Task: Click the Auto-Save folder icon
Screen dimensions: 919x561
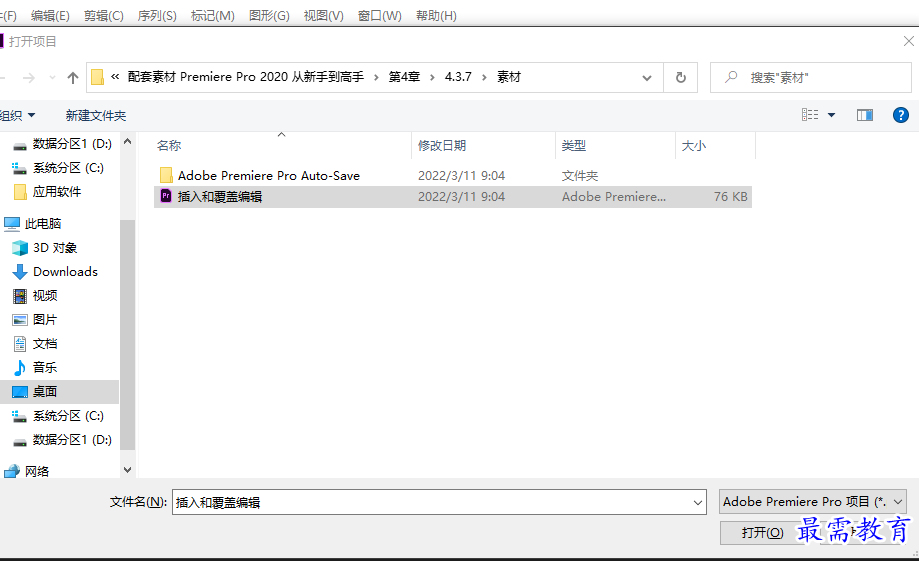Action: click(x=166, y=175)
